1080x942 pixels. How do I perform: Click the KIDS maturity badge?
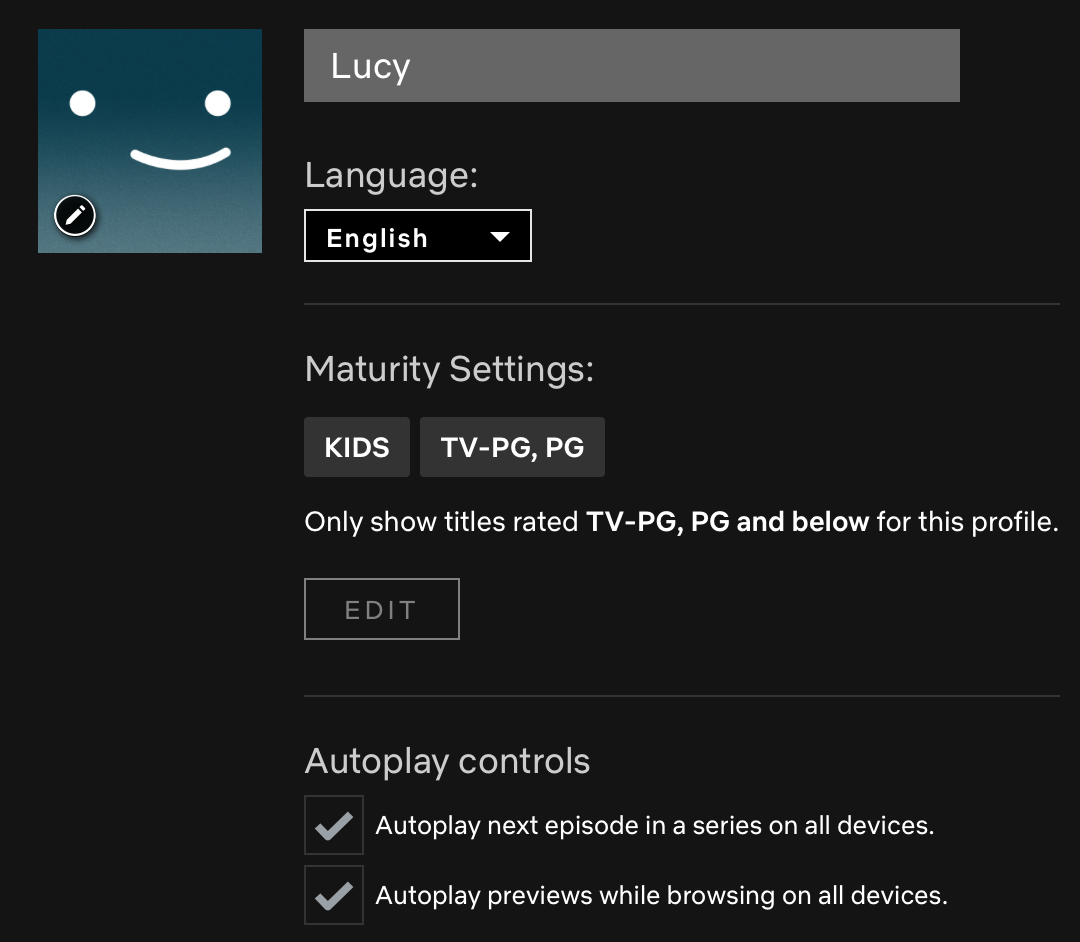[357, 447]
